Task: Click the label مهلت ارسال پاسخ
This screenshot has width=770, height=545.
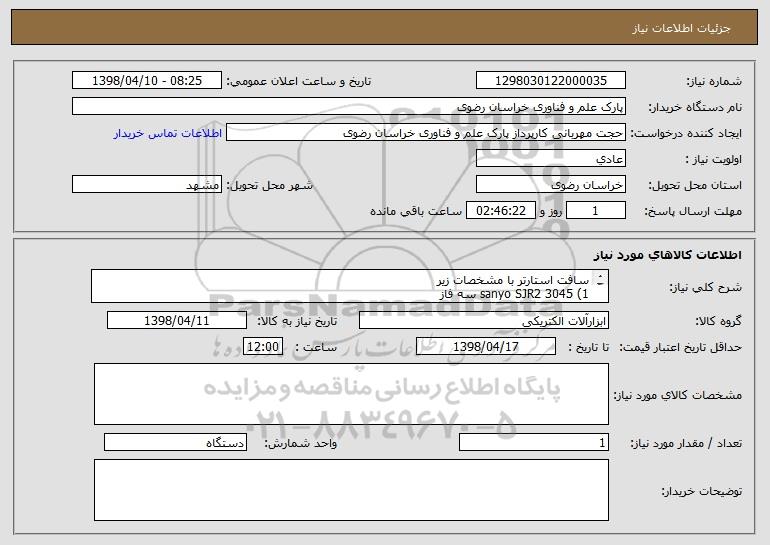Action: pyautogui.click(x=693, y=211)
